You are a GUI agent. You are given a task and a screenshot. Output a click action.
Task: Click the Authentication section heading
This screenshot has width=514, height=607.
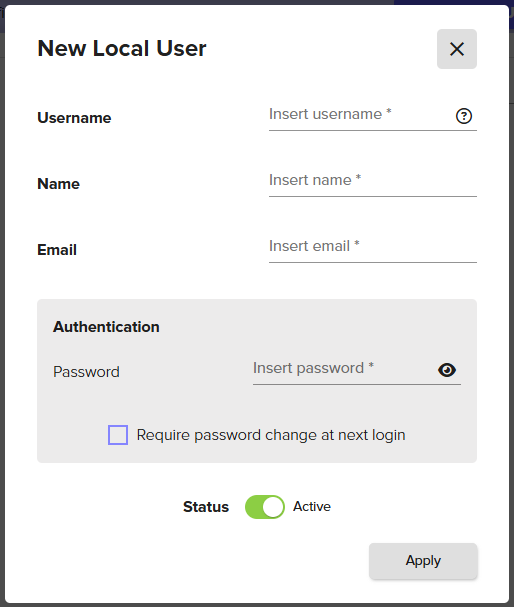106,327
